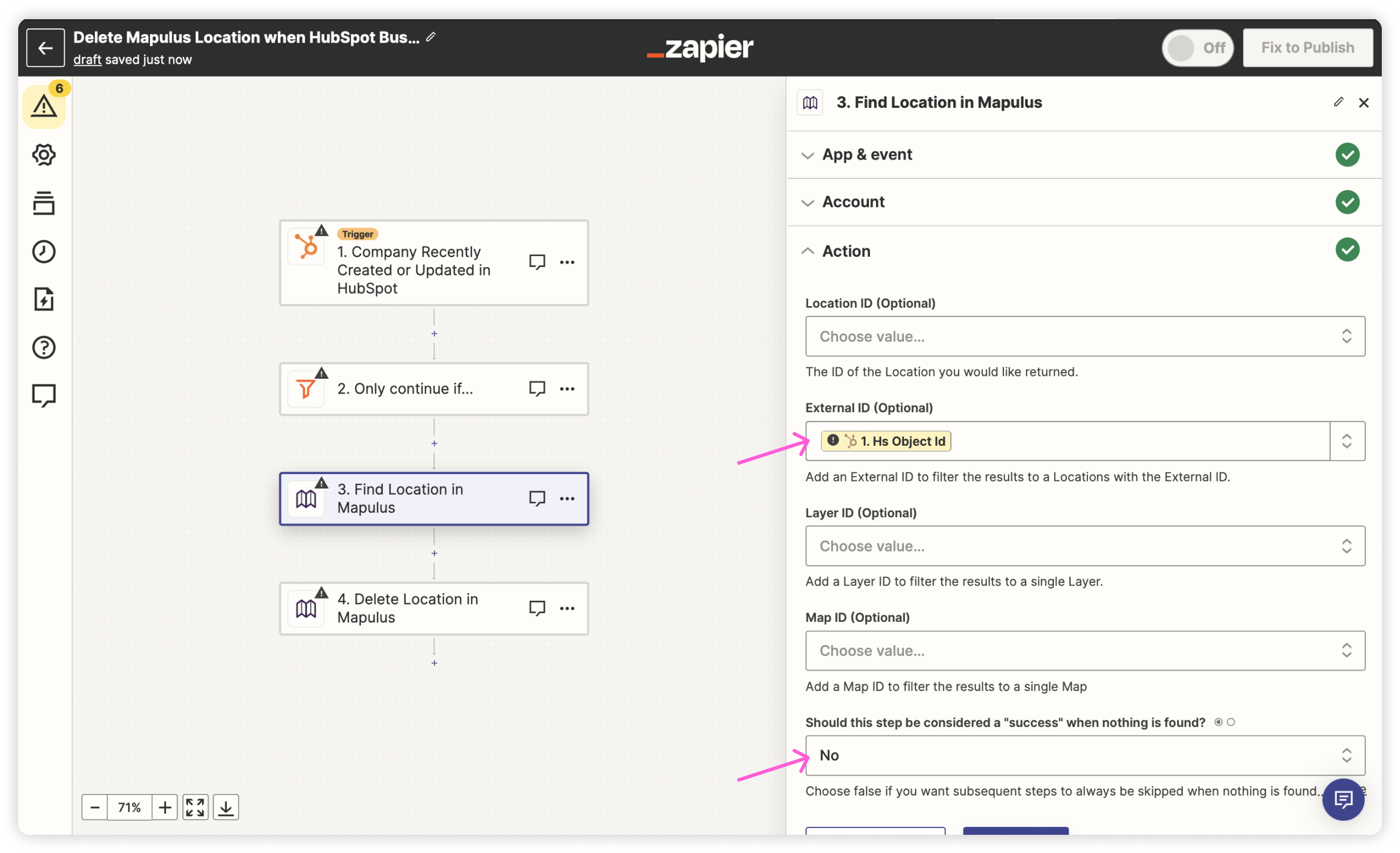Add step after Find Location
Viewport: 1400px width, 853px height.
[x=434, y=553]
